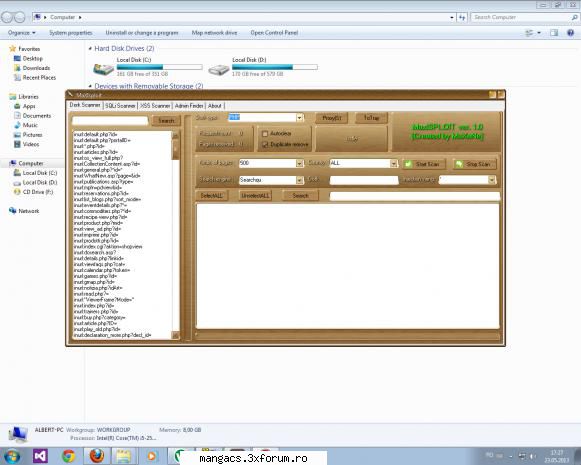This screenshot has height=465, width=581.
Task: Switch to the Admin Finder tab
Action: pos(189,106)
